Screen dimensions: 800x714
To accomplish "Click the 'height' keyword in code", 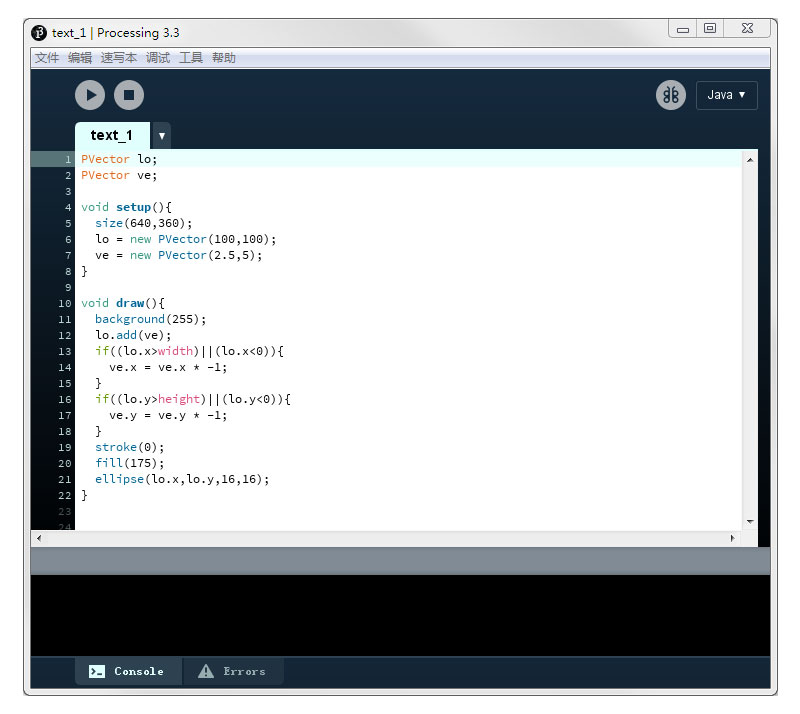I will (179, 399).
